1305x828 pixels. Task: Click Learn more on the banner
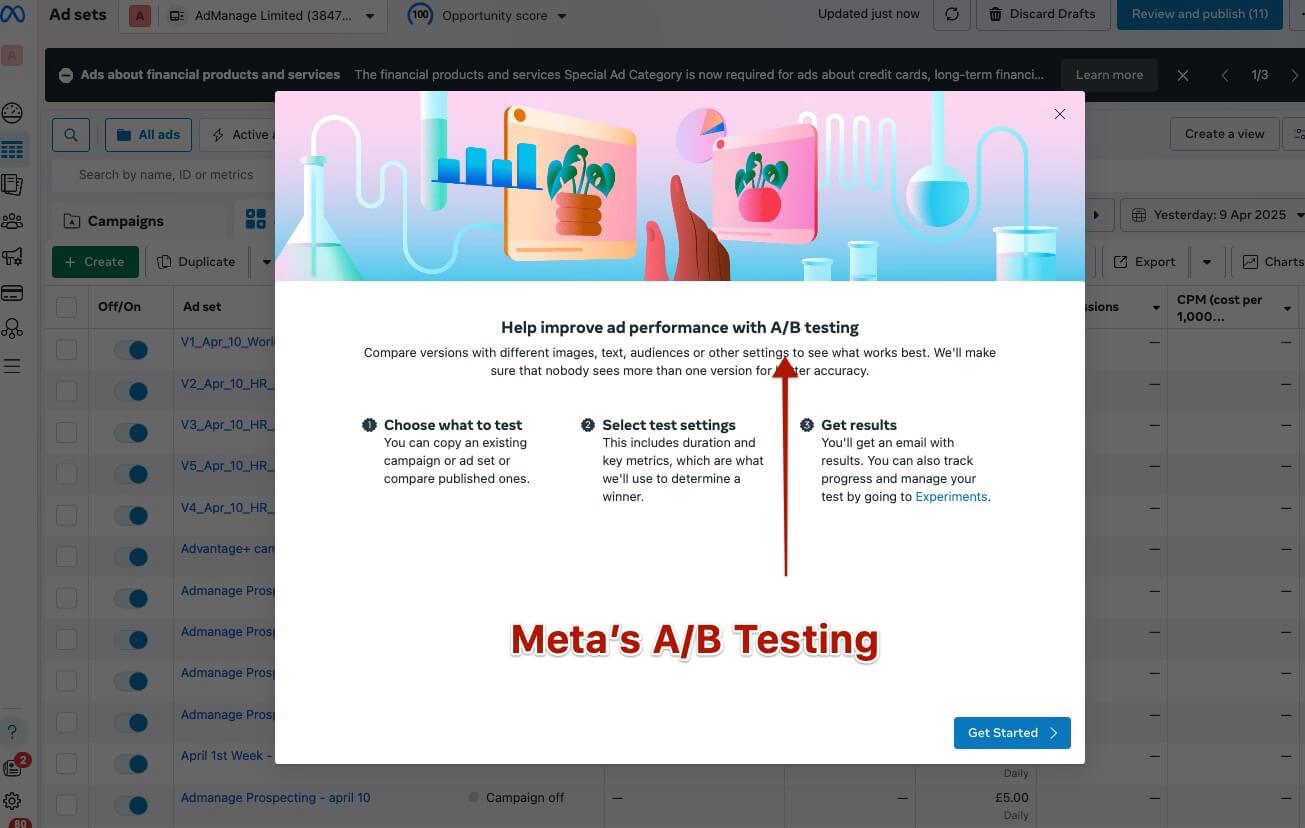click(1109, 75)
